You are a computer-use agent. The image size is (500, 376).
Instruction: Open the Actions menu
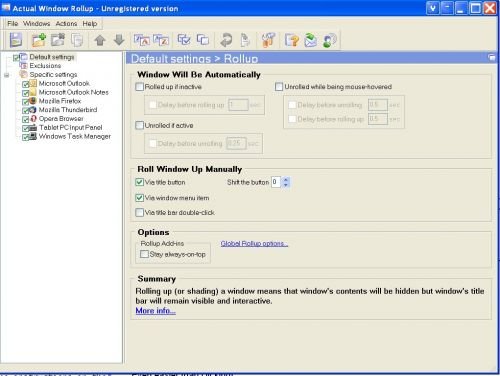pos(66,23)
